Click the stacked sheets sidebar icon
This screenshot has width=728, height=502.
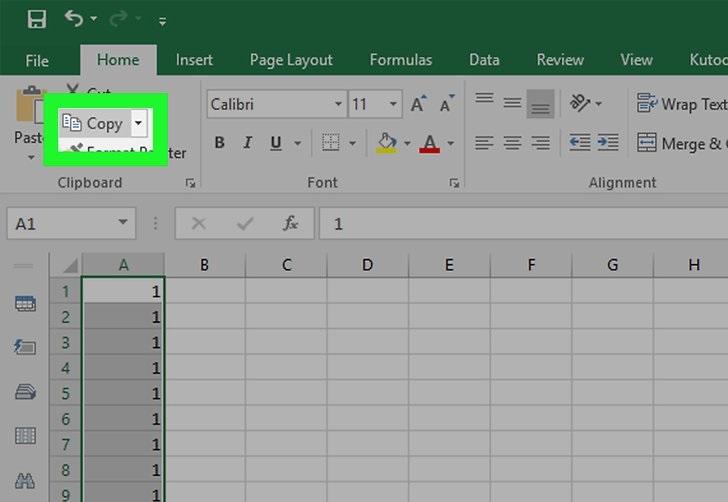[25, 391]
